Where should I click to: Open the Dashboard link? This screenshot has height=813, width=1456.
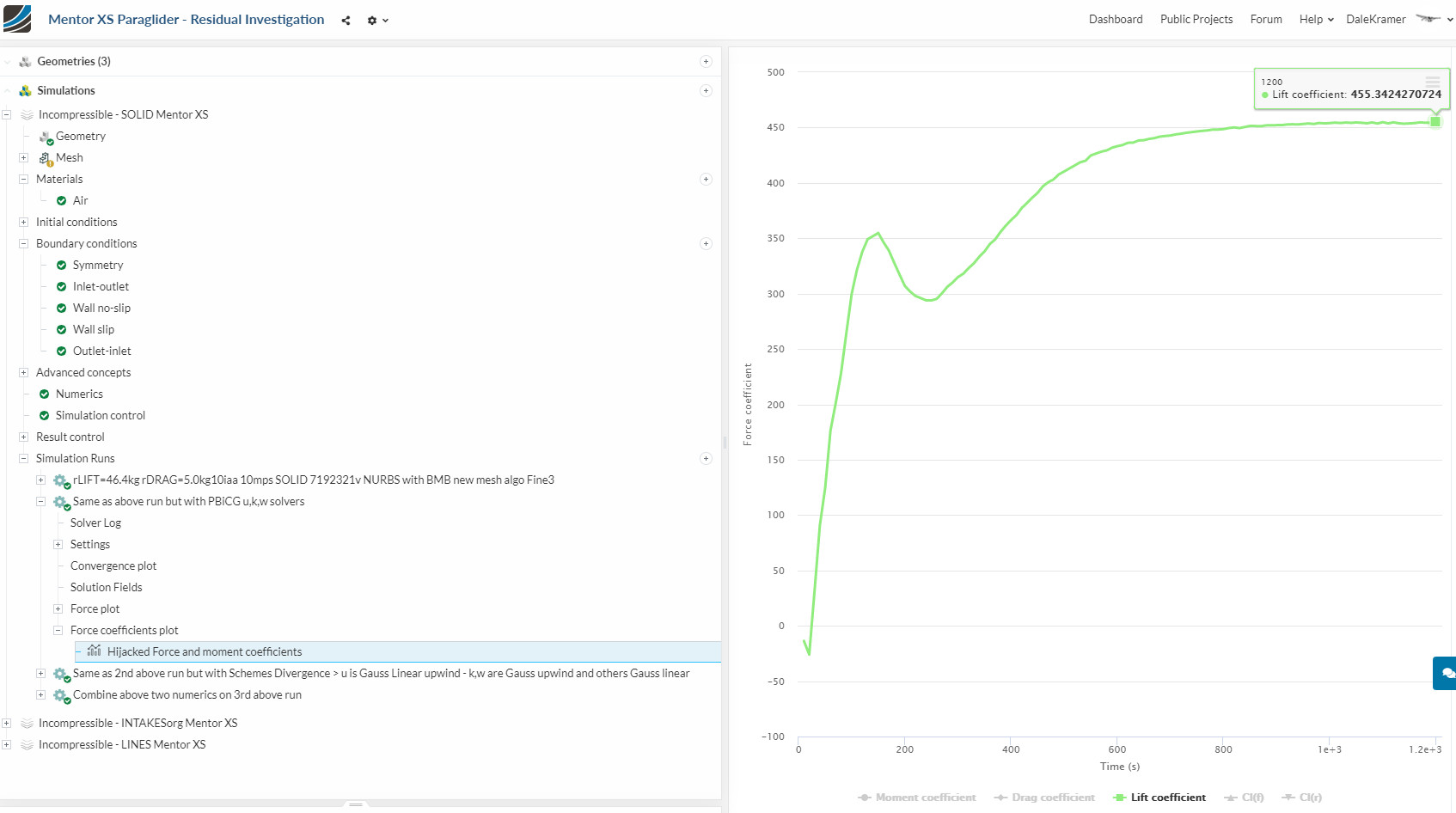click(x=1115, y=20)
